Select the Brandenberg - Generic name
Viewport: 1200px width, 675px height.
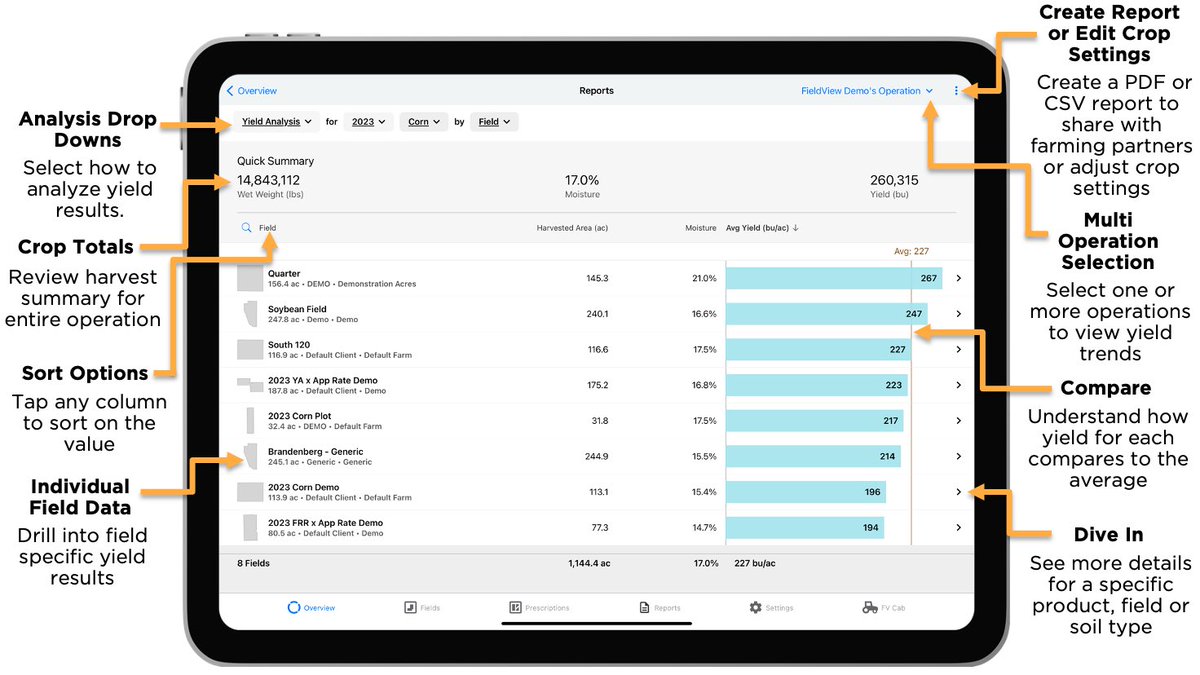coord(315,452)
